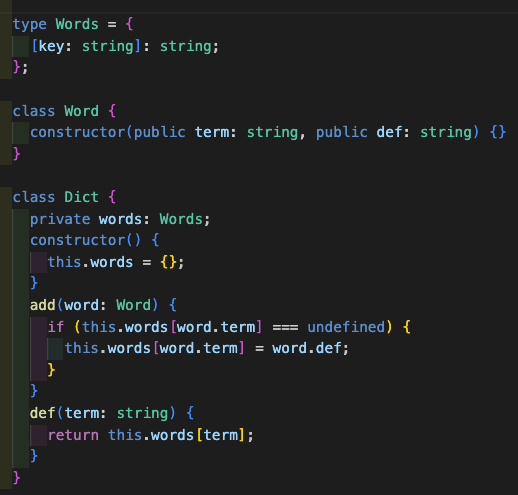Click the 'add(word: Word) {' method signature

pyautogui.click(x=103, y=305)
